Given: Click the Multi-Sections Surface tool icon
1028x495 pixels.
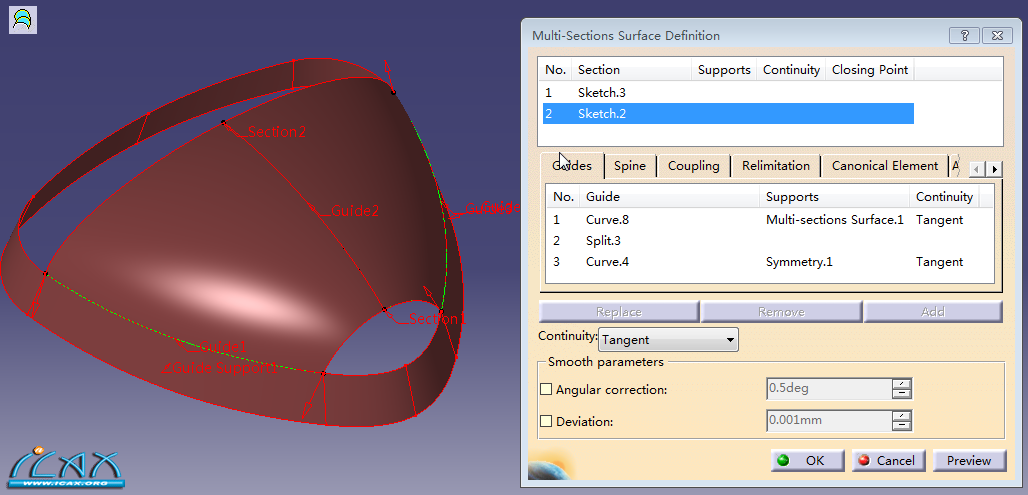Looking at the screenshot, I should coord(22,20).
